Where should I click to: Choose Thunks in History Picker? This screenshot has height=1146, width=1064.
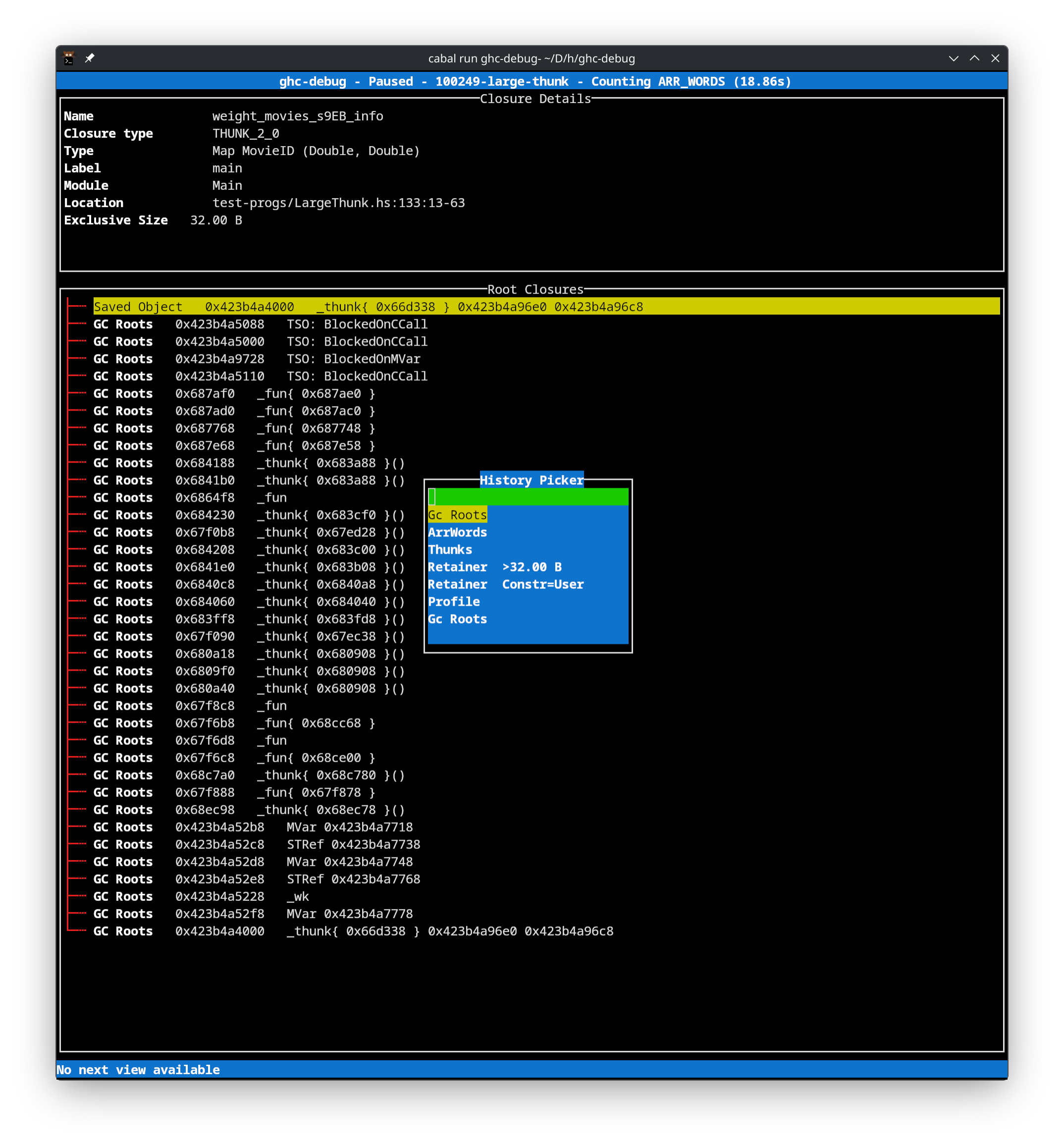(450, 549)
